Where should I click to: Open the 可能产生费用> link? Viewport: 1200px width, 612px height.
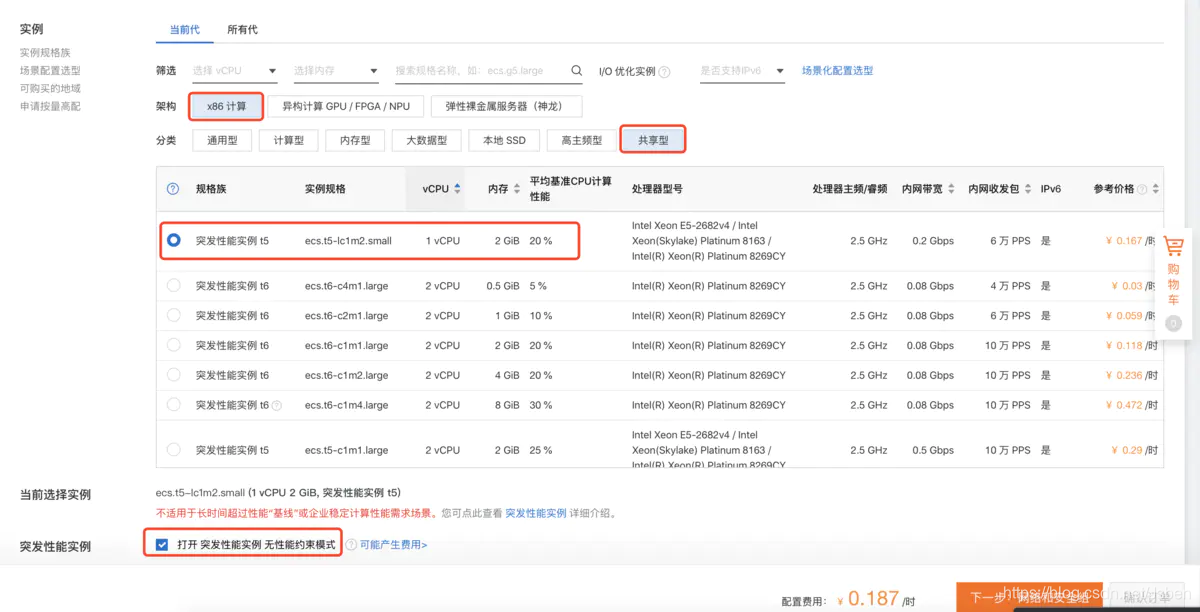coord(393,545)
